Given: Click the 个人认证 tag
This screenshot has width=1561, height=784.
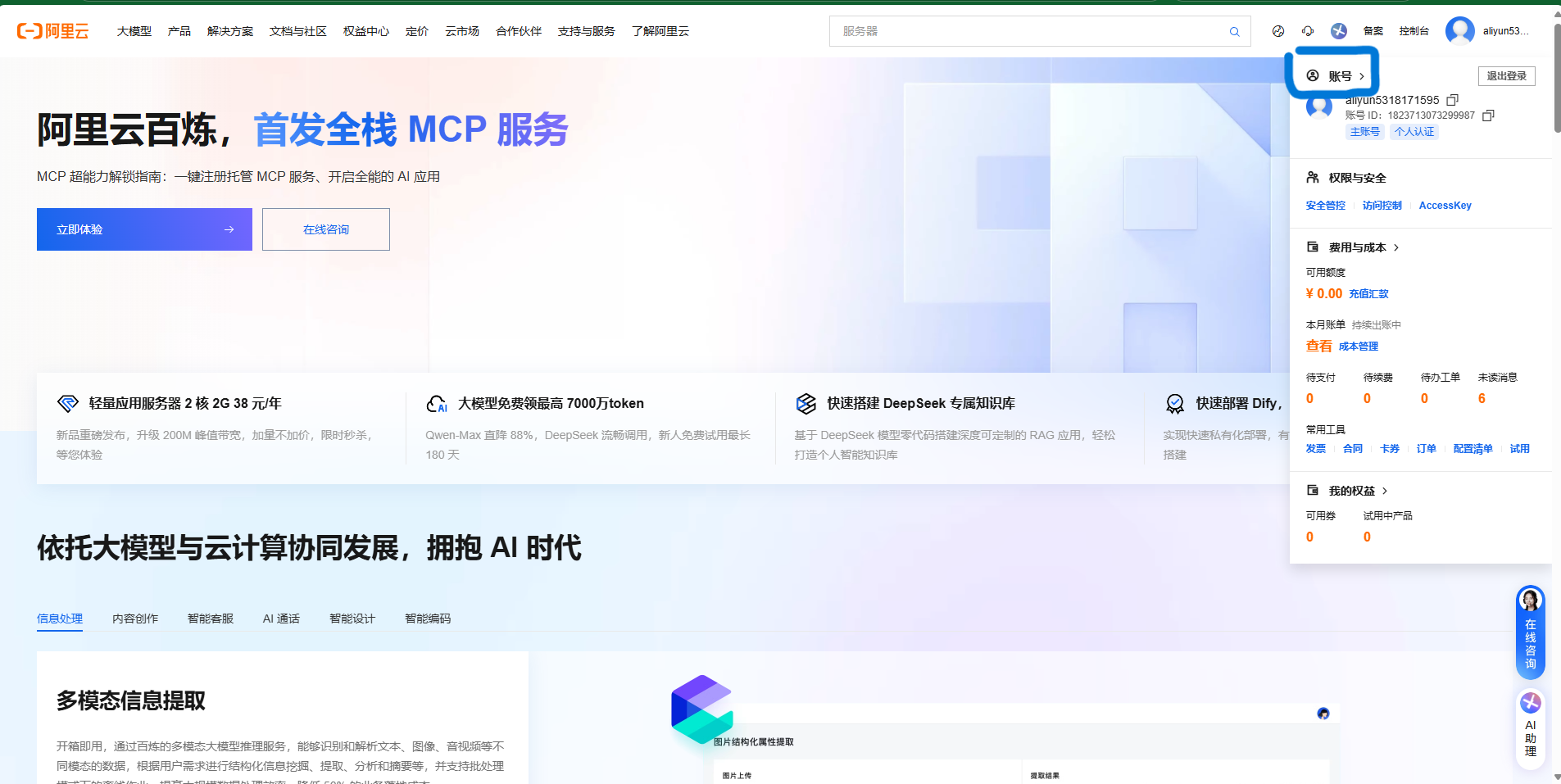Looking at the screenshot, I should (x=1414, y=132).
